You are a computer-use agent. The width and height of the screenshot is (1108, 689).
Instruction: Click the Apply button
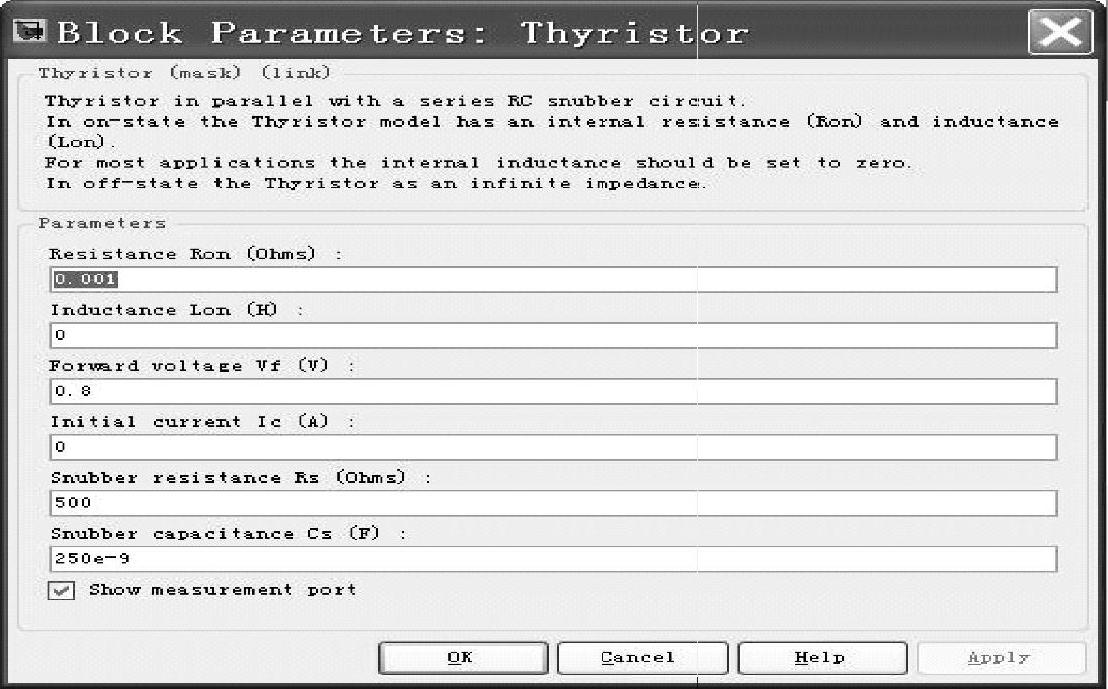coord(1000,658)
